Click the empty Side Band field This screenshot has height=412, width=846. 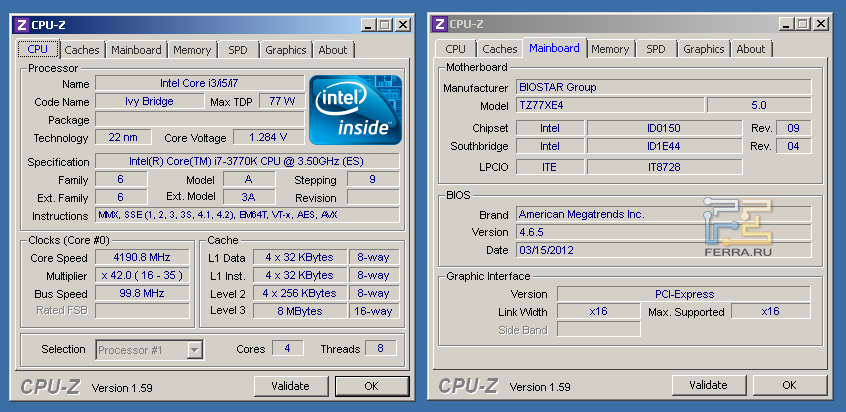point(599,329)
